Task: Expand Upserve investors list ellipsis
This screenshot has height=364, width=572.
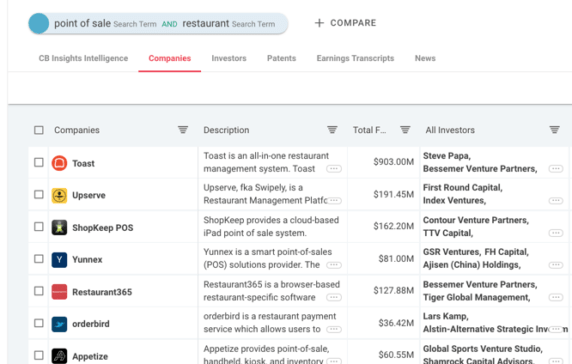Action: coord(556,201)
